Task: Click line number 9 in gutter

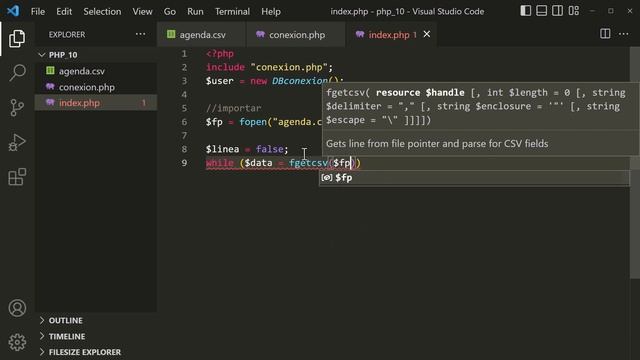Action: [184, 163]
